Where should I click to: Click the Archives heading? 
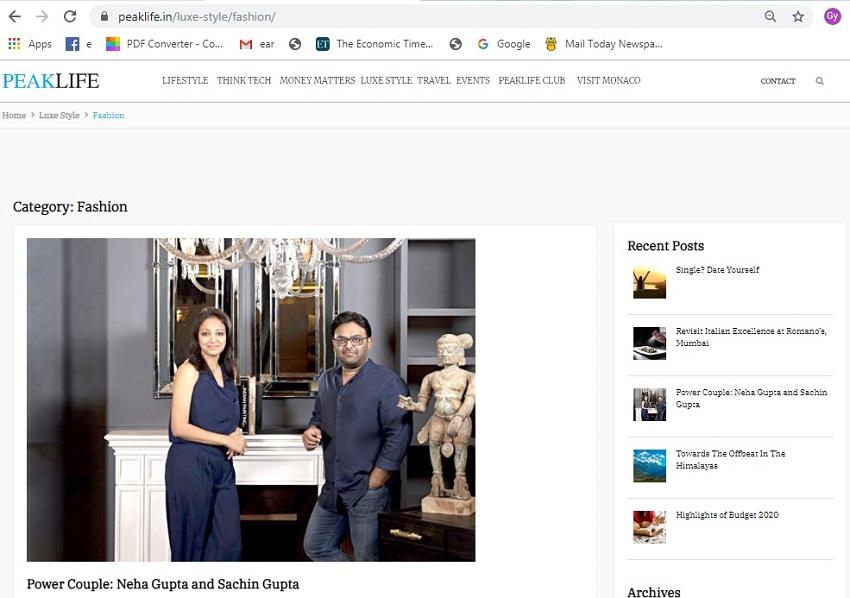click(x=654, y=591)
